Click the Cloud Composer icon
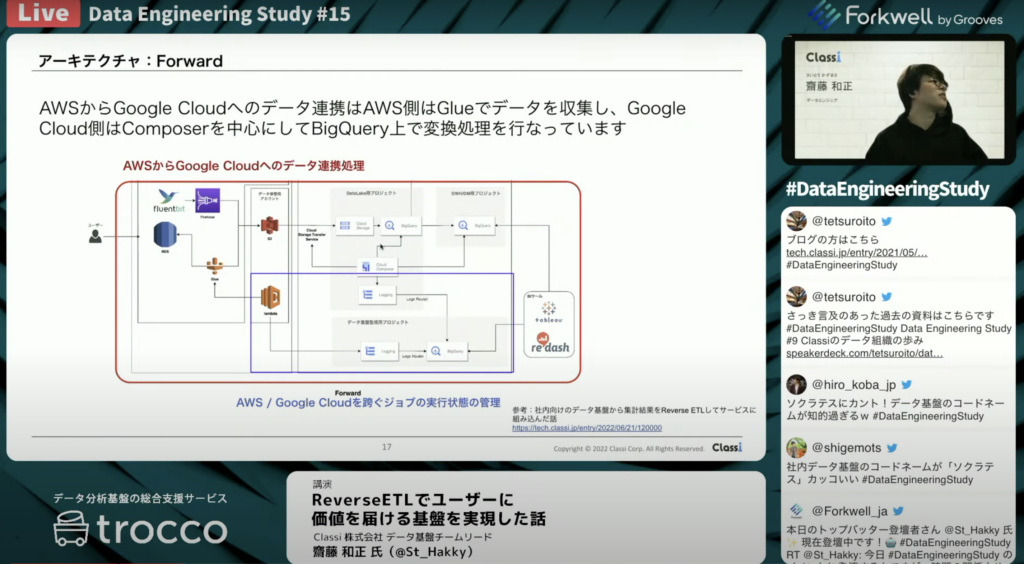This screenshot has width=1024, height=564. (x=371, y=266)
